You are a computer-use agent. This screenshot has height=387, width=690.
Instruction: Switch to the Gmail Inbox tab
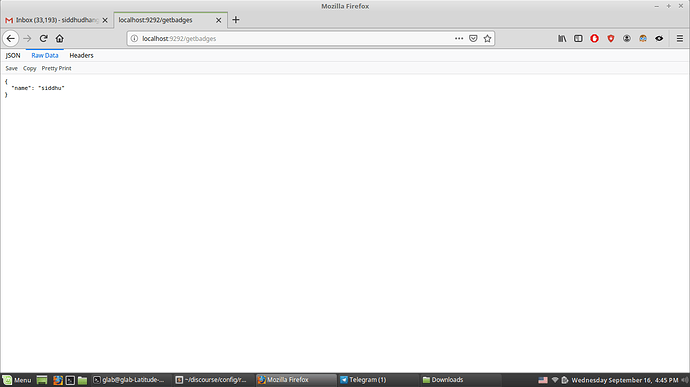[x=56, y=20]
